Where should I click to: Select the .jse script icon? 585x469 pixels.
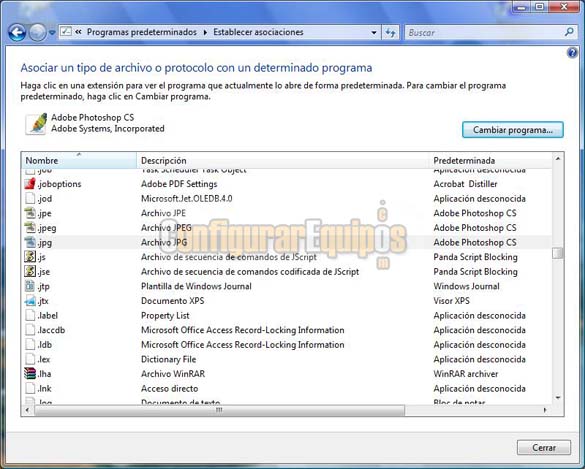[30, 271]
